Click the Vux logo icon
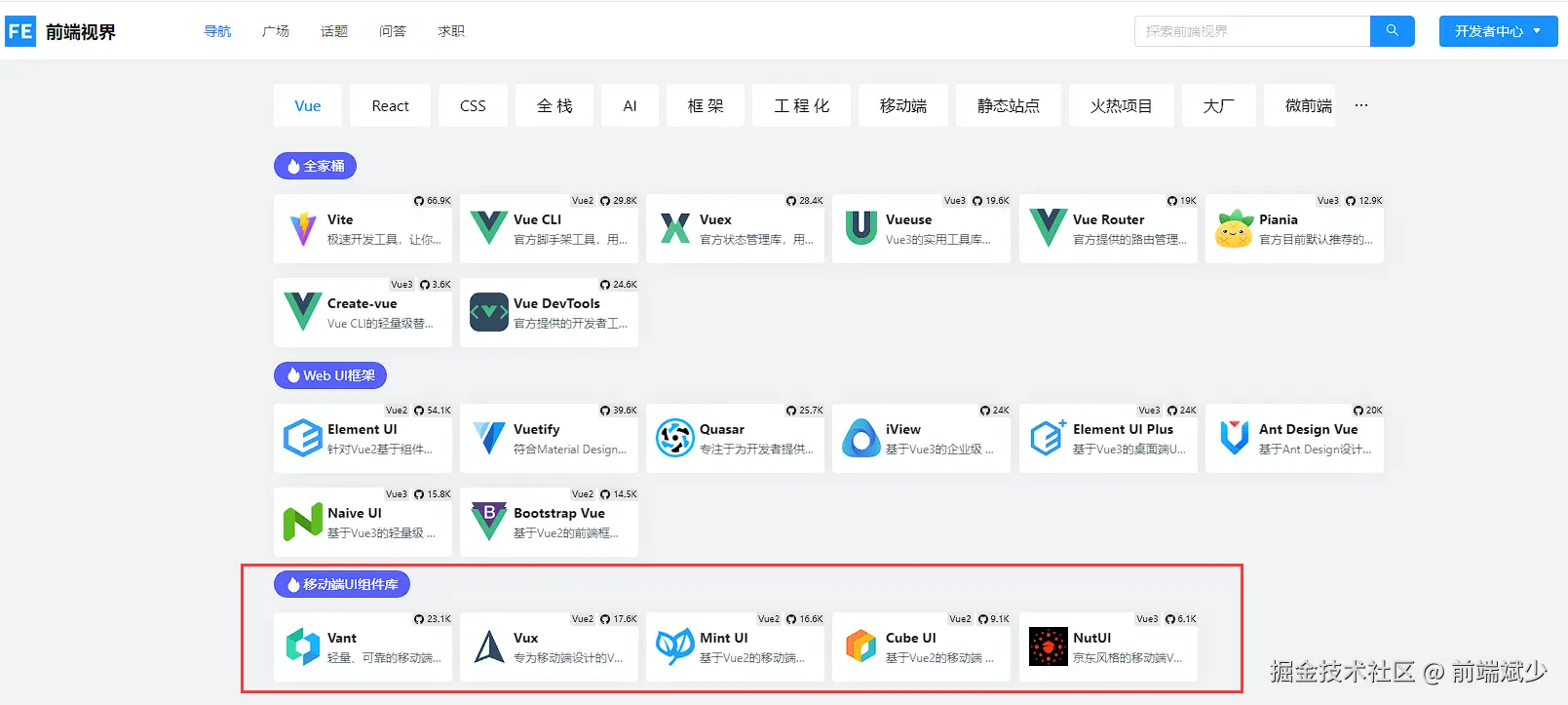1568x705 pixels. point(489,646)
